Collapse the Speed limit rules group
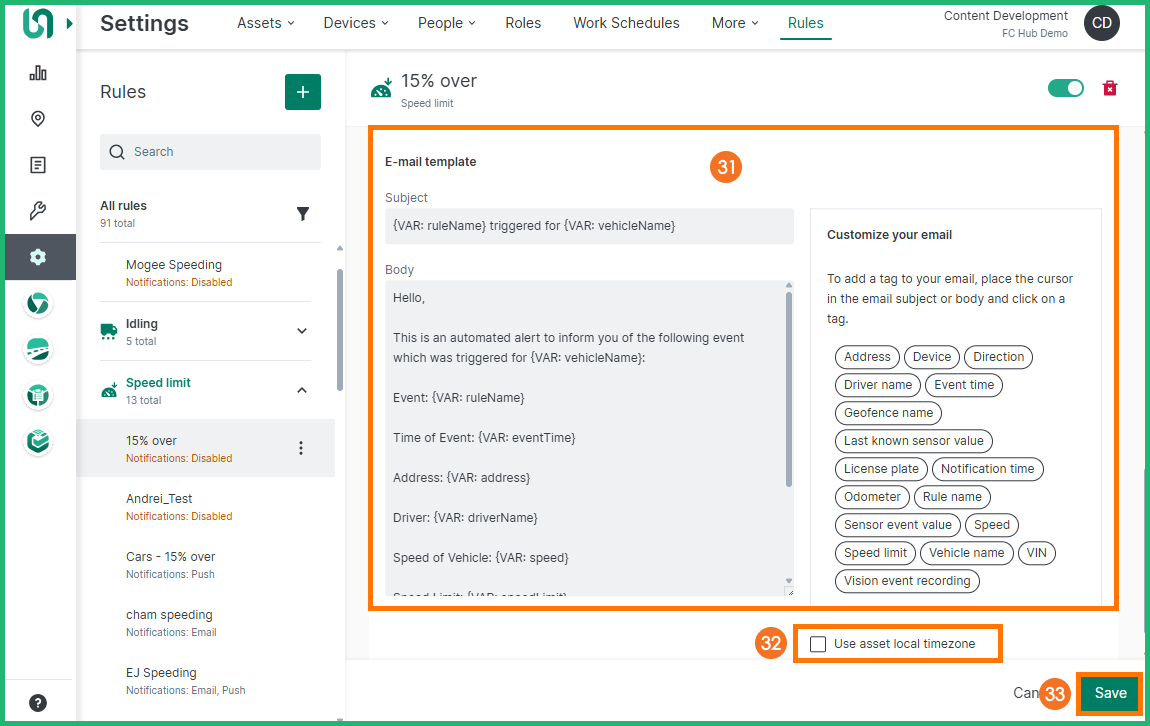The width and height of the screenshot is (1150, 726). [x=302, y=390]
